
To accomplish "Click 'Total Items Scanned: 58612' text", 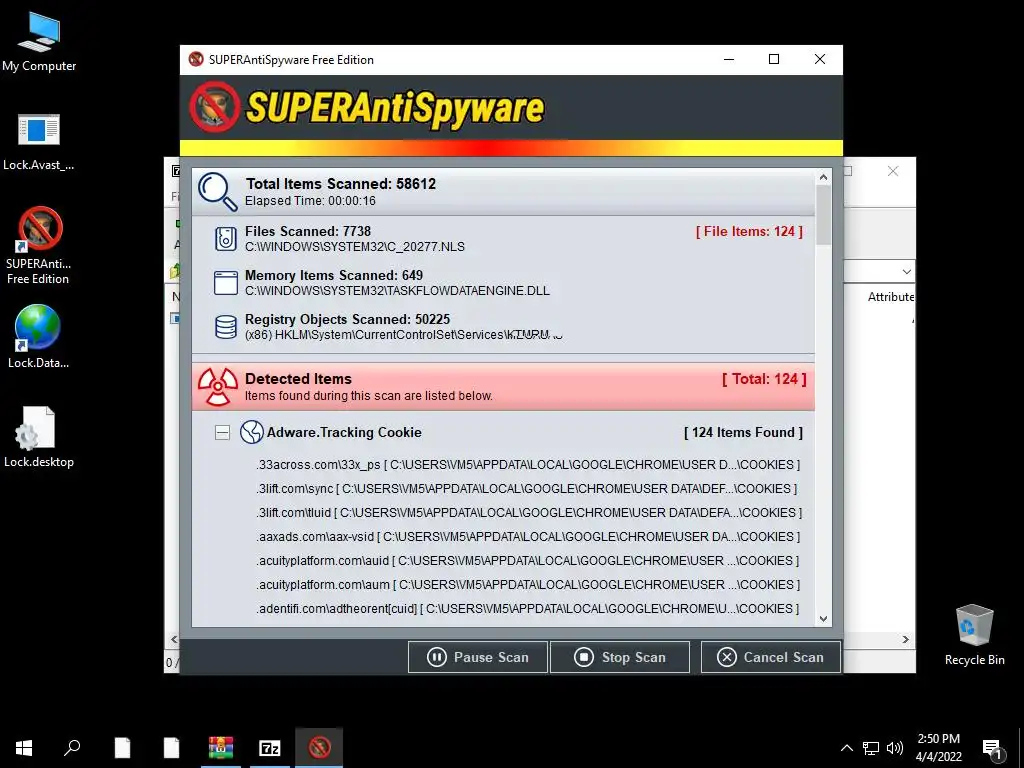I will [x=341, y=184].
